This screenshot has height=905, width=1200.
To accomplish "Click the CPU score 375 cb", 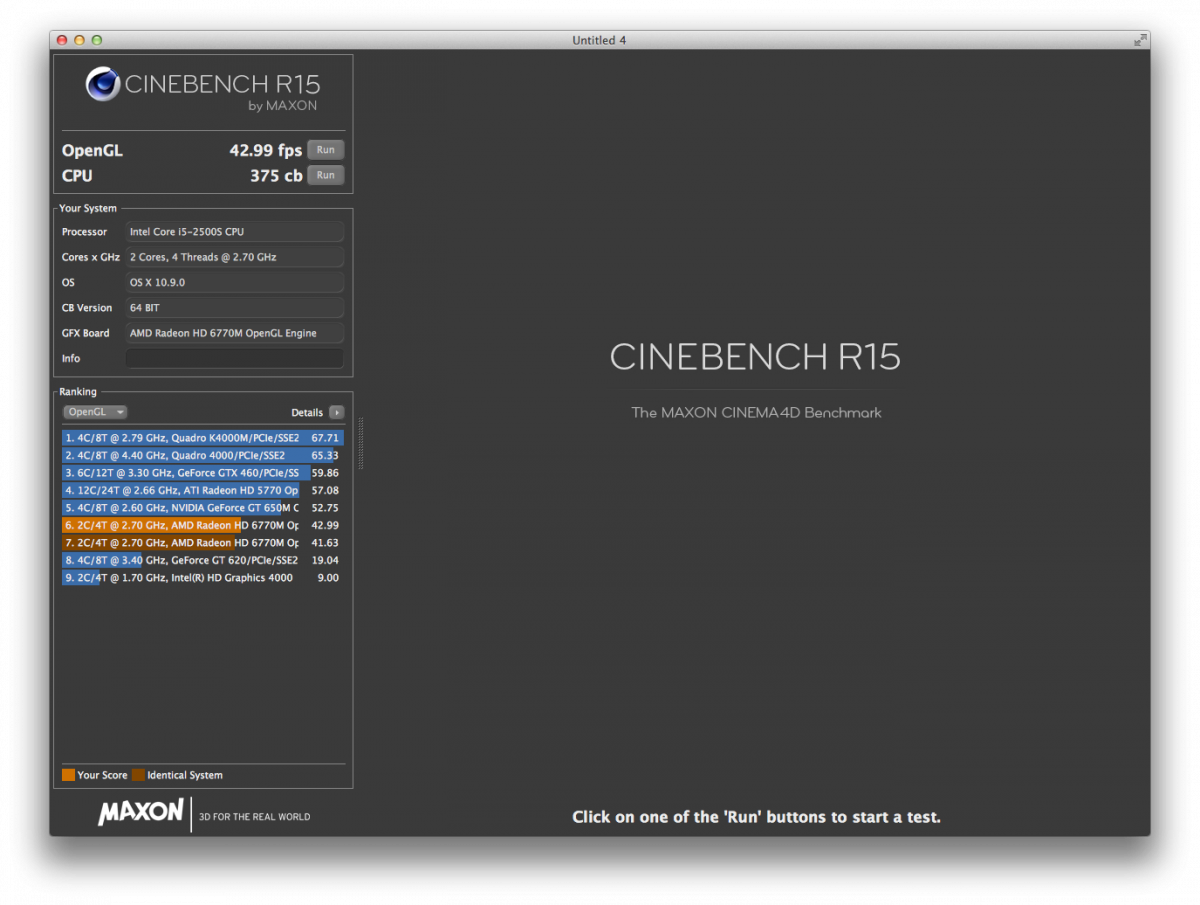I will (276, 176).
